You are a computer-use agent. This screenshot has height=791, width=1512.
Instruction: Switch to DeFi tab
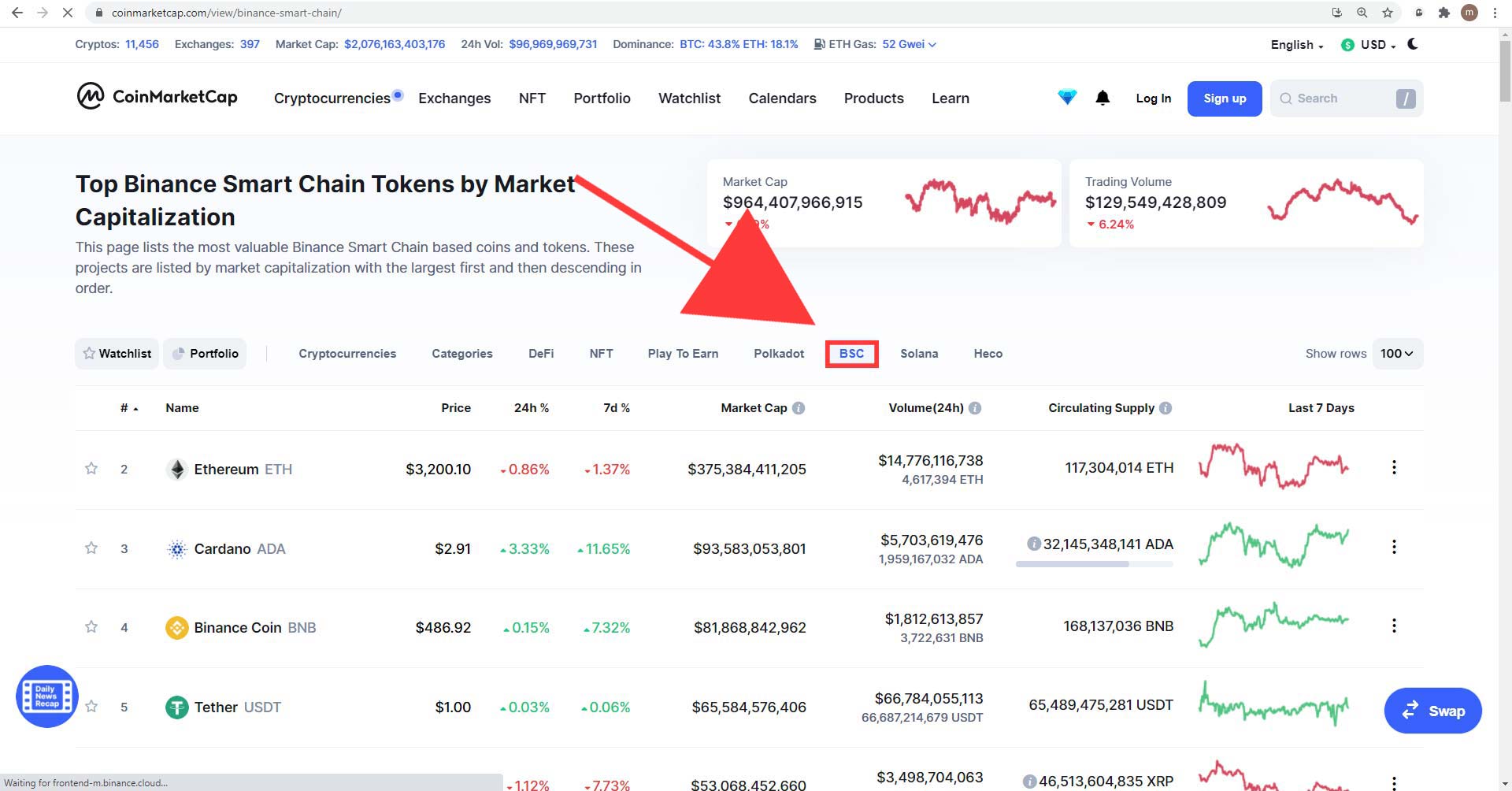(x=541, y=354)
